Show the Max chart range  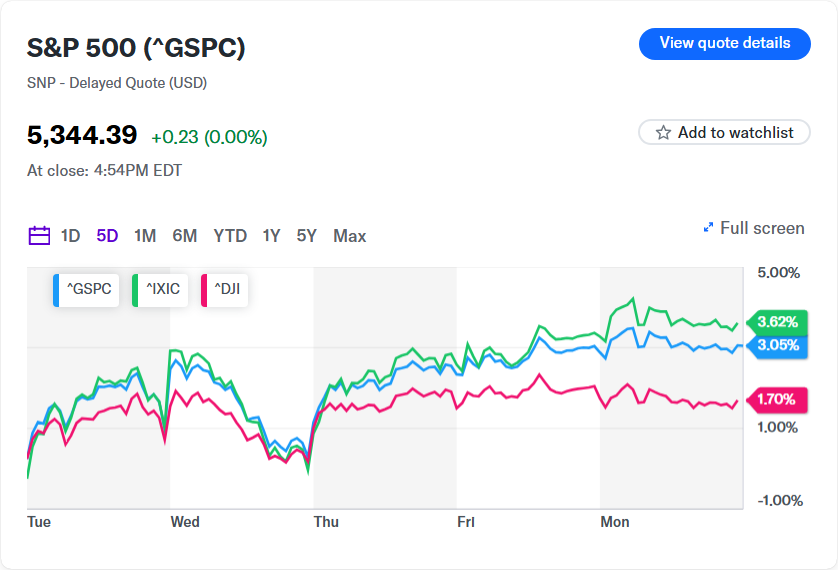(x=350, y=236)
